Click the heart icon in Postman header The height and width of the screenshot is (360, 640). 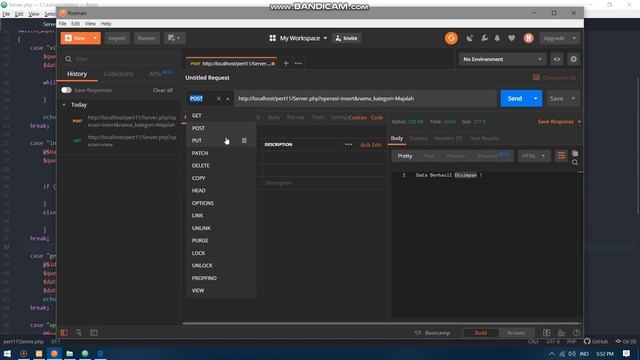(x=511, y=38)
